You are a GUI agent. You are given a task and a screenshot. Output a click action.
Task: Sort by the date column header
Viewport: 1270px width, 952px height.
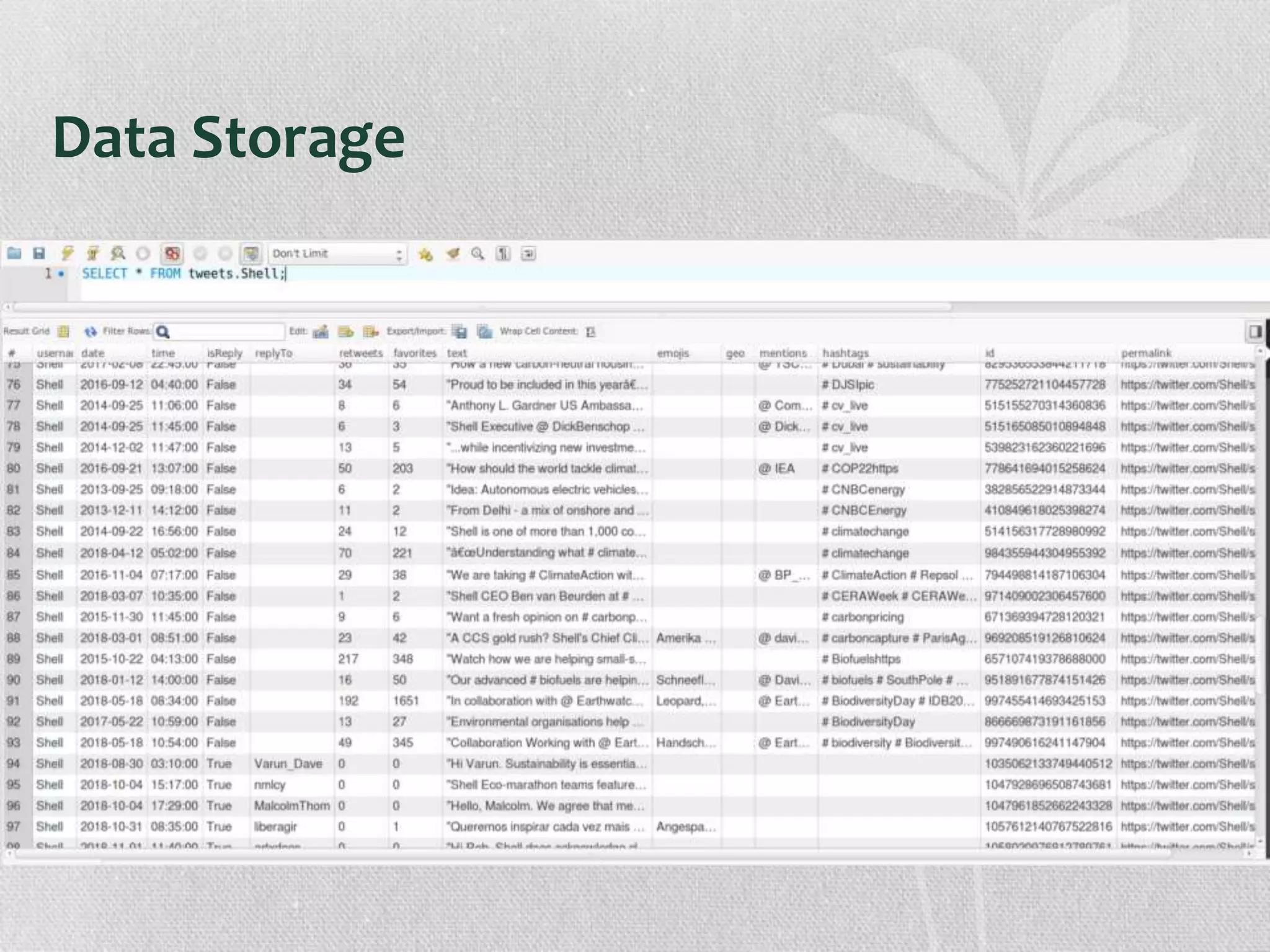tap(93, 353)
